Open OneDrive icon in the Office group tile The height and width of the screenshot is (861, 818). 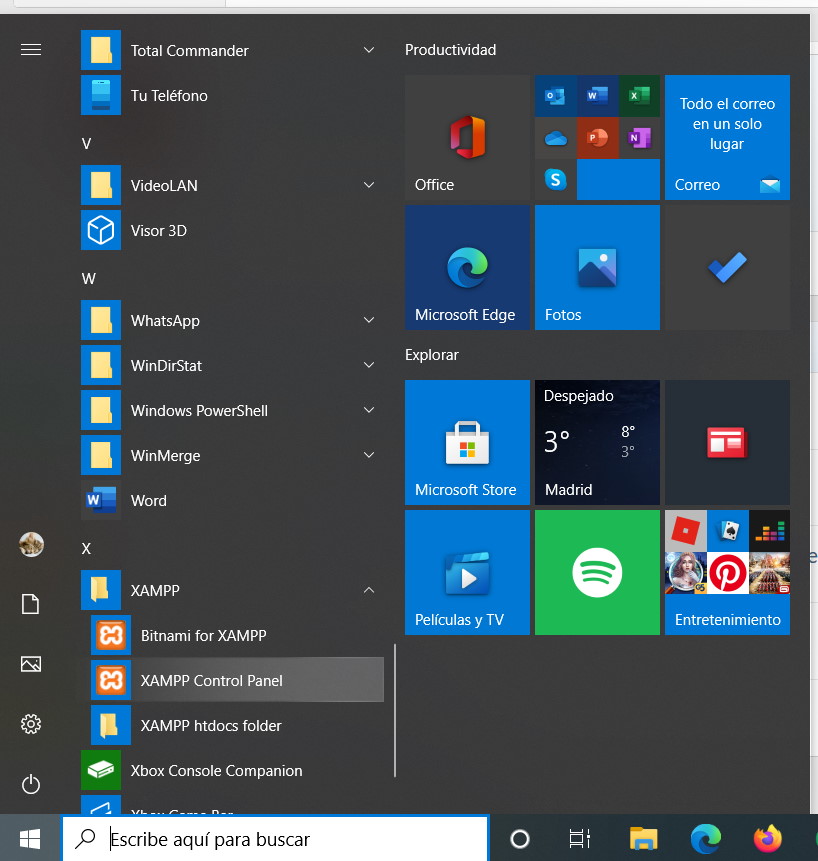[x=556, y=138]
